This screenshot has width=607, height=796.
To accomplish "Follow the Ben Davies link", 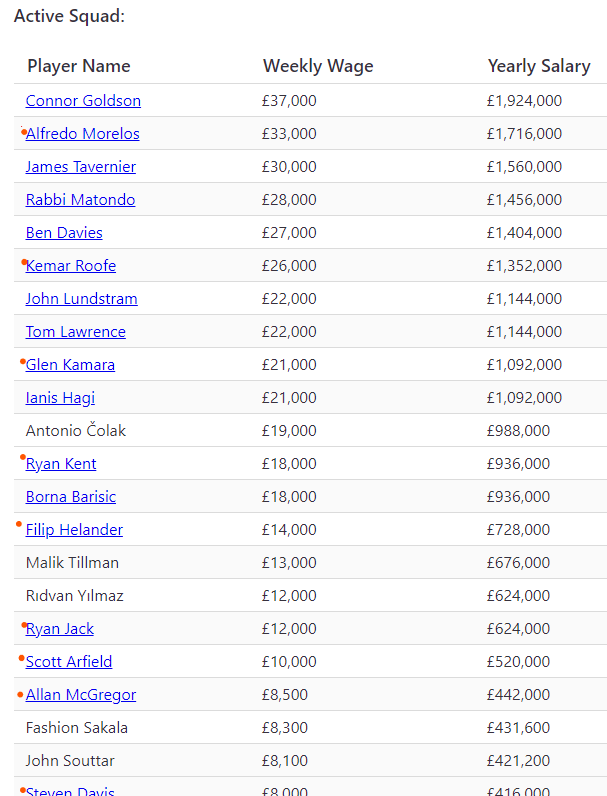I will 64,233.
